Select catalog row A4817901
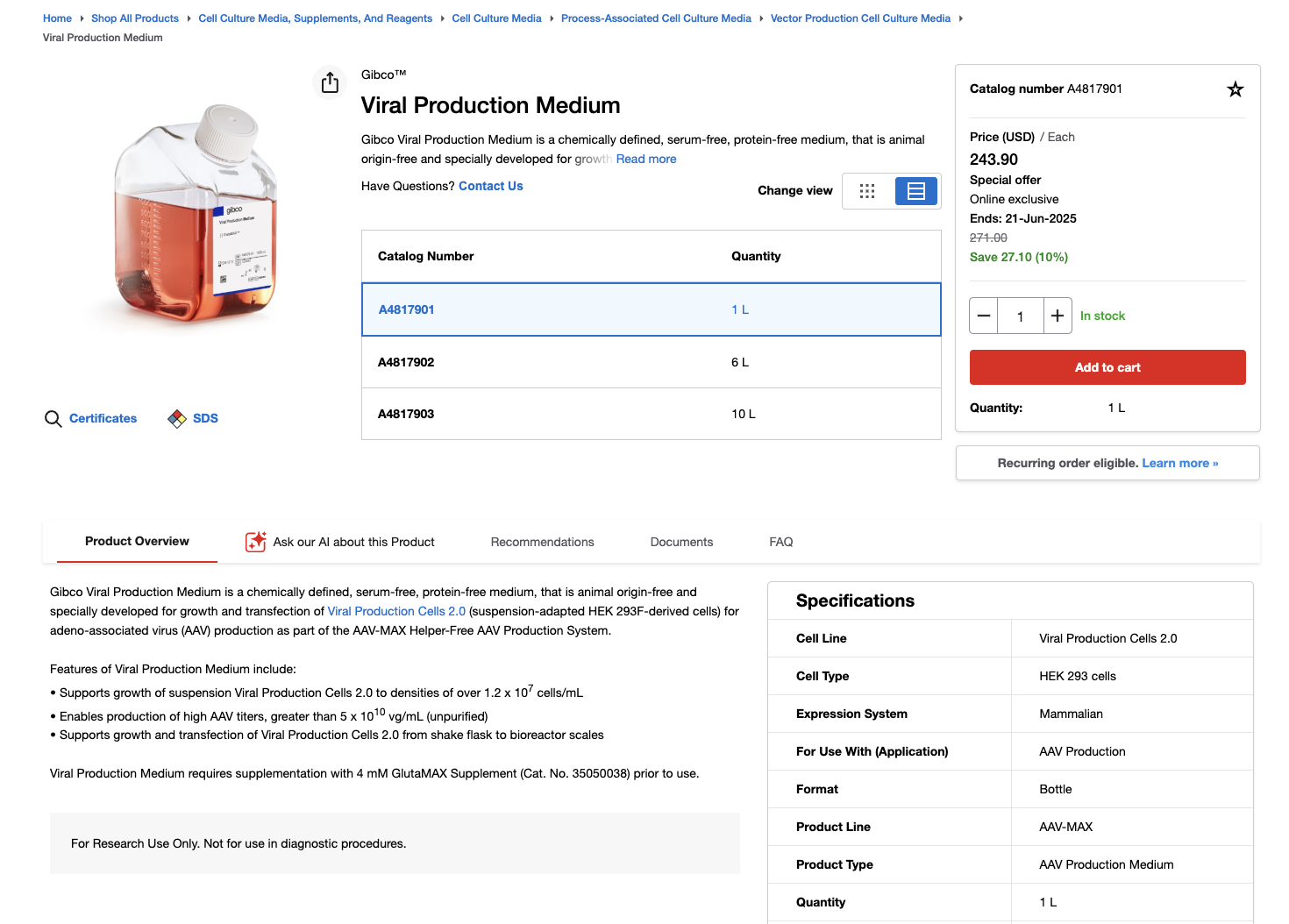 (x=652, y=309)
